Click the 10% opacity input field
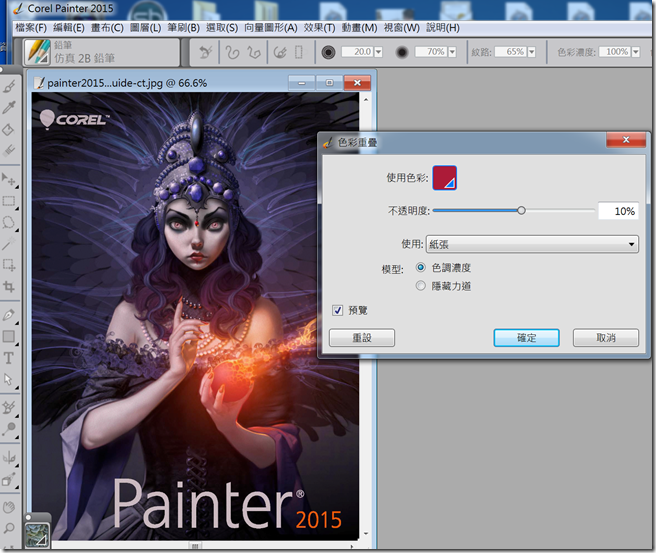 (618, 211)
